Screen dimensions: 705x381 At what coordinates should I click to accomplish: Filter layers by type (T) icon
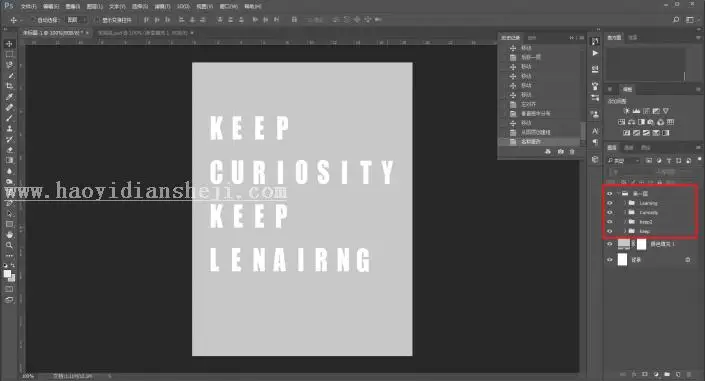(x=669, y=161)
